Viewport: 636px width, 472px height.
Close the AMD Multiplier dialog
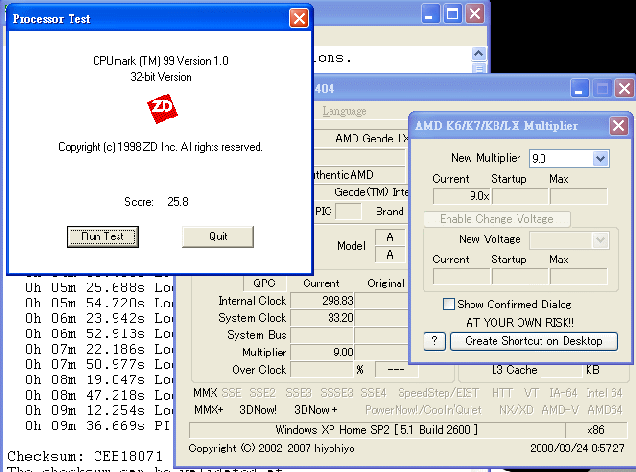point(619,126)
